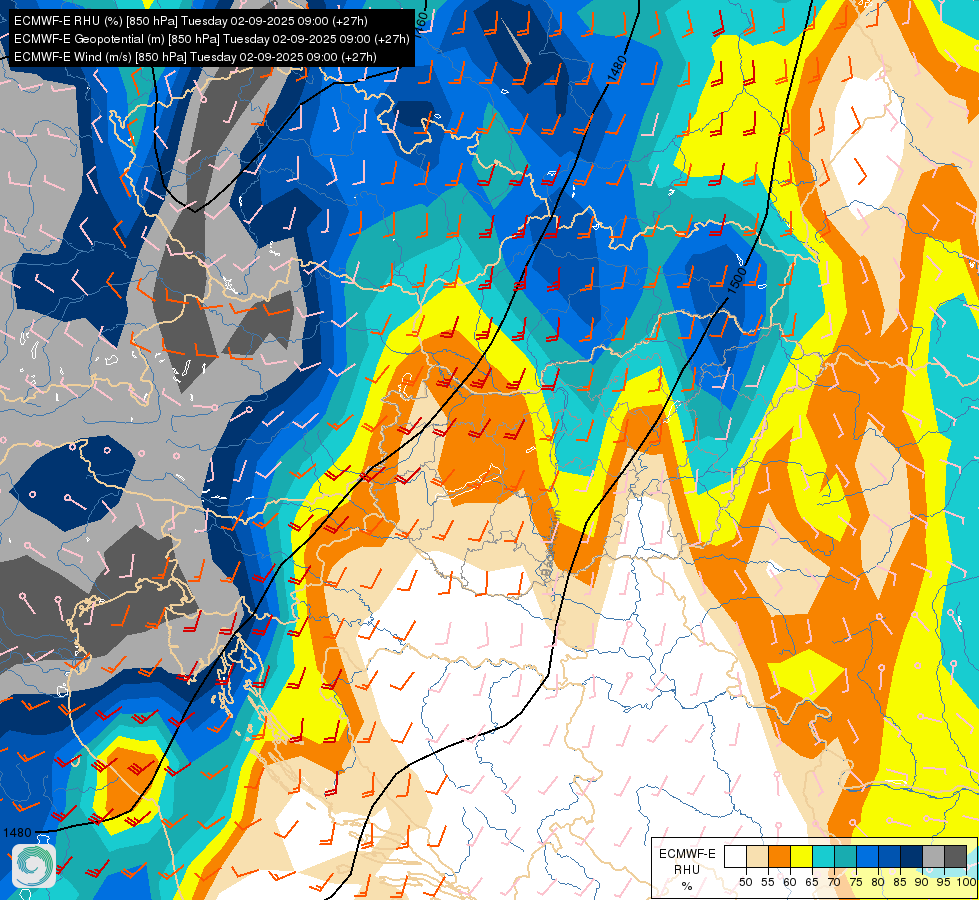Select the dark gray 95-100 legend swatch
This screenshot has width=979, height=900.
coord(955,856)
